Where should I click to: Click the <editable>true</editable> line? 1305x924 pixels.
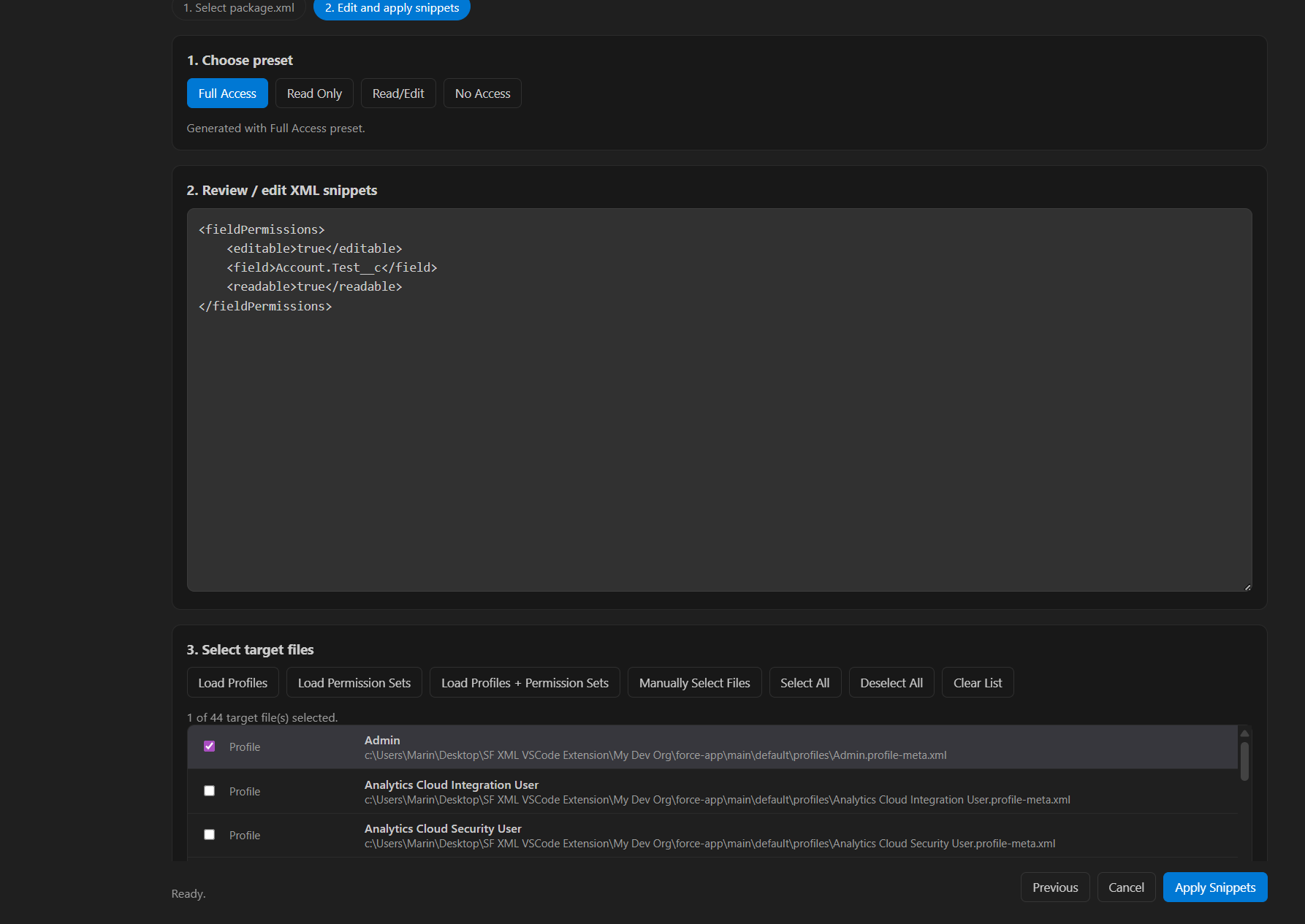(314, 248)
